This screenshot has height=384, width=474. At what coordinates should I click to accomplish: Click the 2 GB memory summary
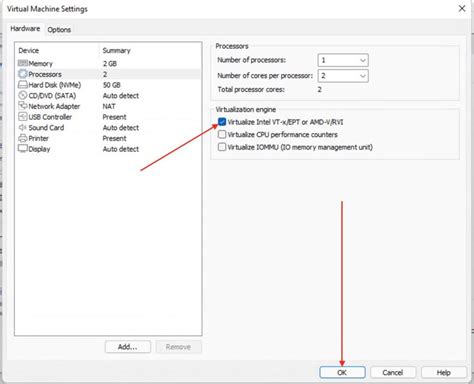click(x=110, y=64)
